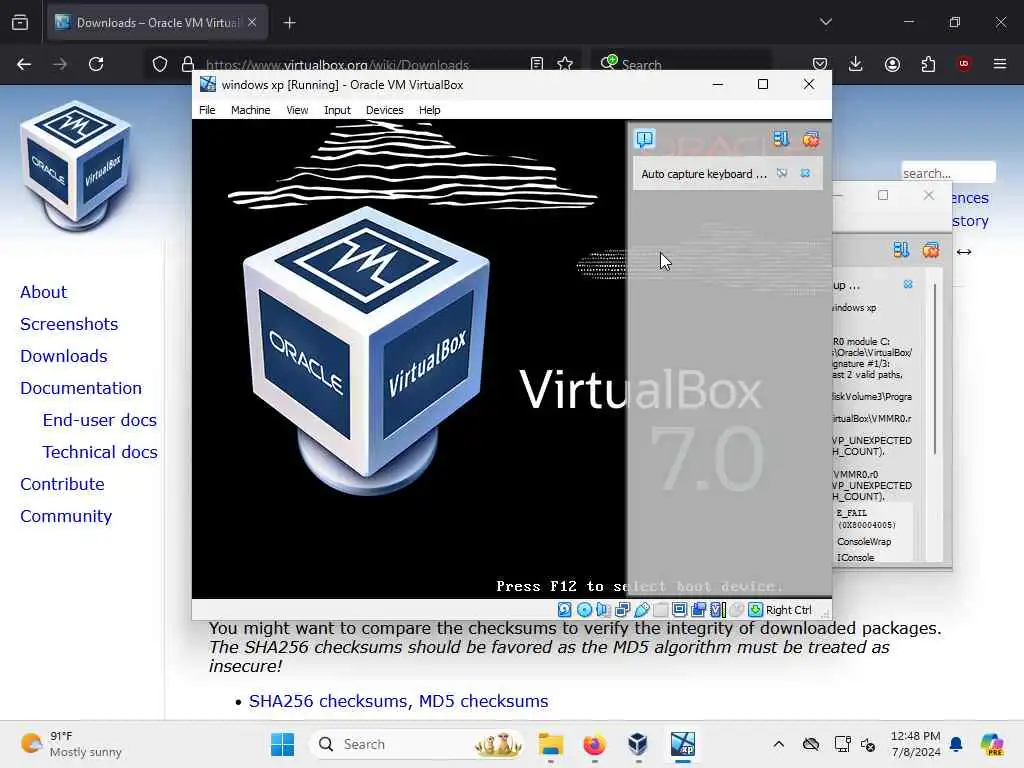
Task: Reload the page in Firefox
Action: [96, 64]
